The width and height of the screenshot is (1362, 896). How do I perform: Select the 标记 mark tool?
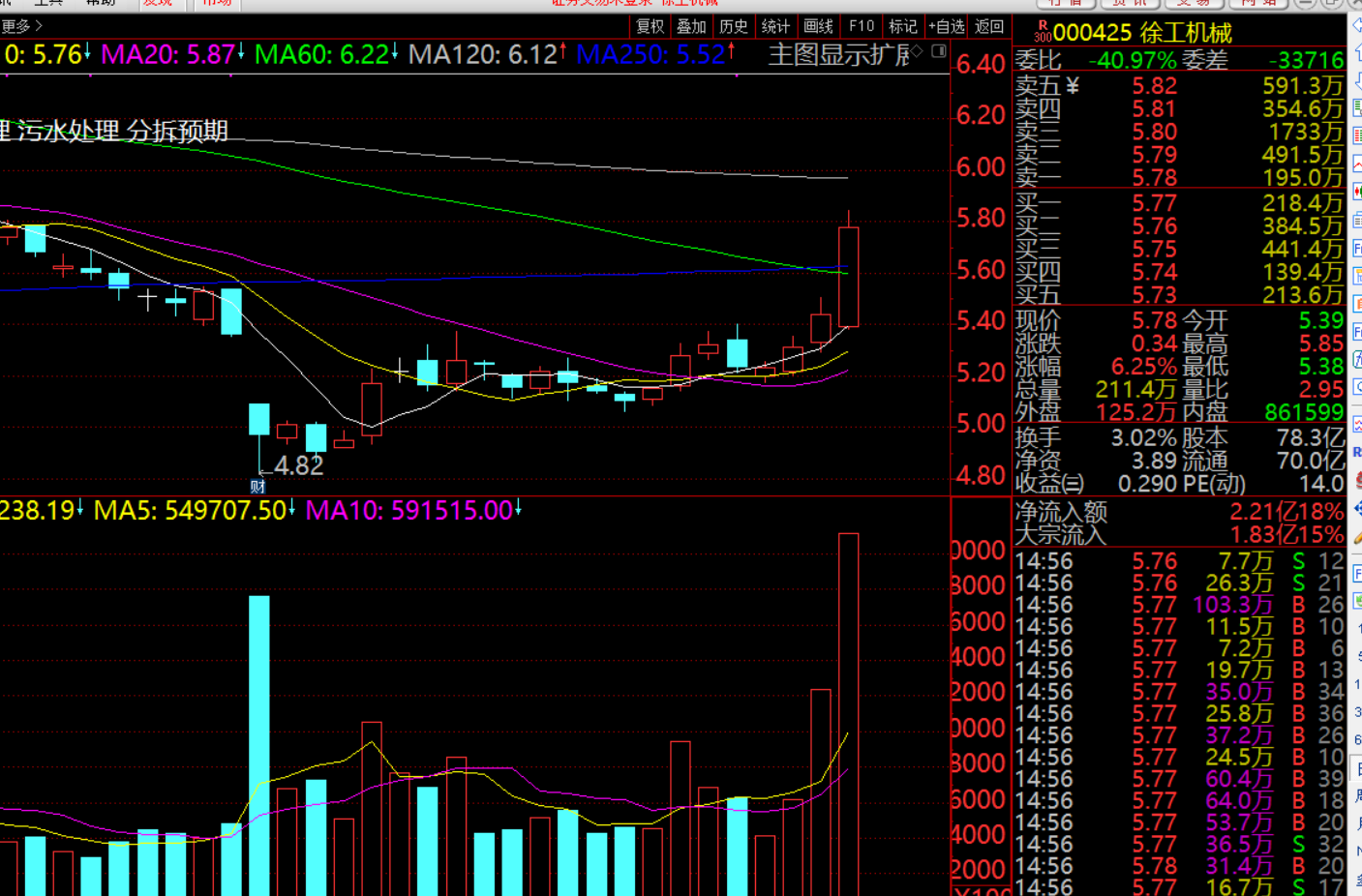pos(902,27)
